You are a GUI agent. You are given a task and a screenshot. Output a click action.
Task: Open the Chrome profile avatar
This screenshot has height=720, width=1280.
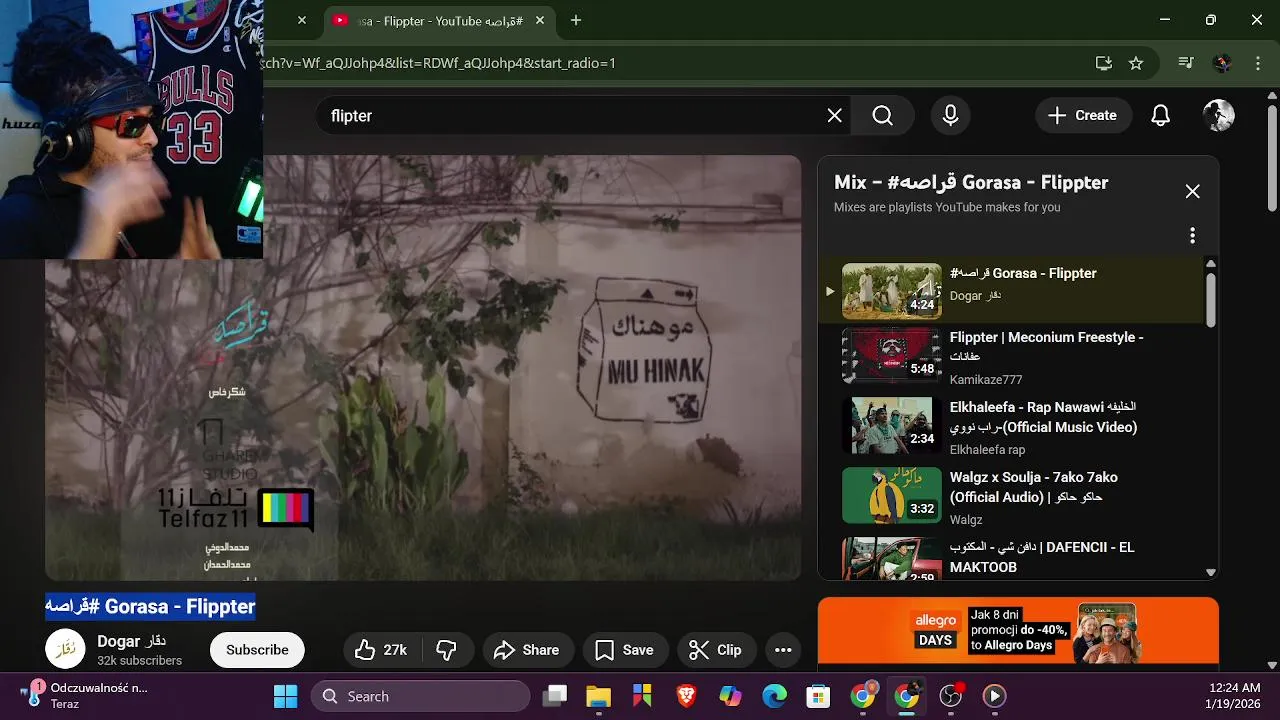1222,63
